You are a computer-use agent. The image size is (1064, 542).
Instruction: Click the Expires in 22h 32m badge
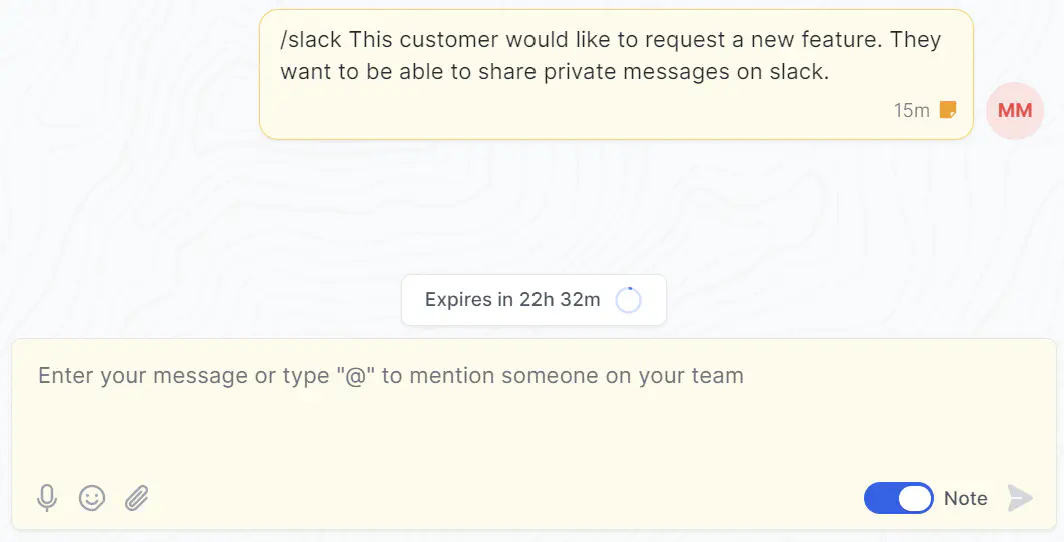pyautogui.click(x=533, y=300)
